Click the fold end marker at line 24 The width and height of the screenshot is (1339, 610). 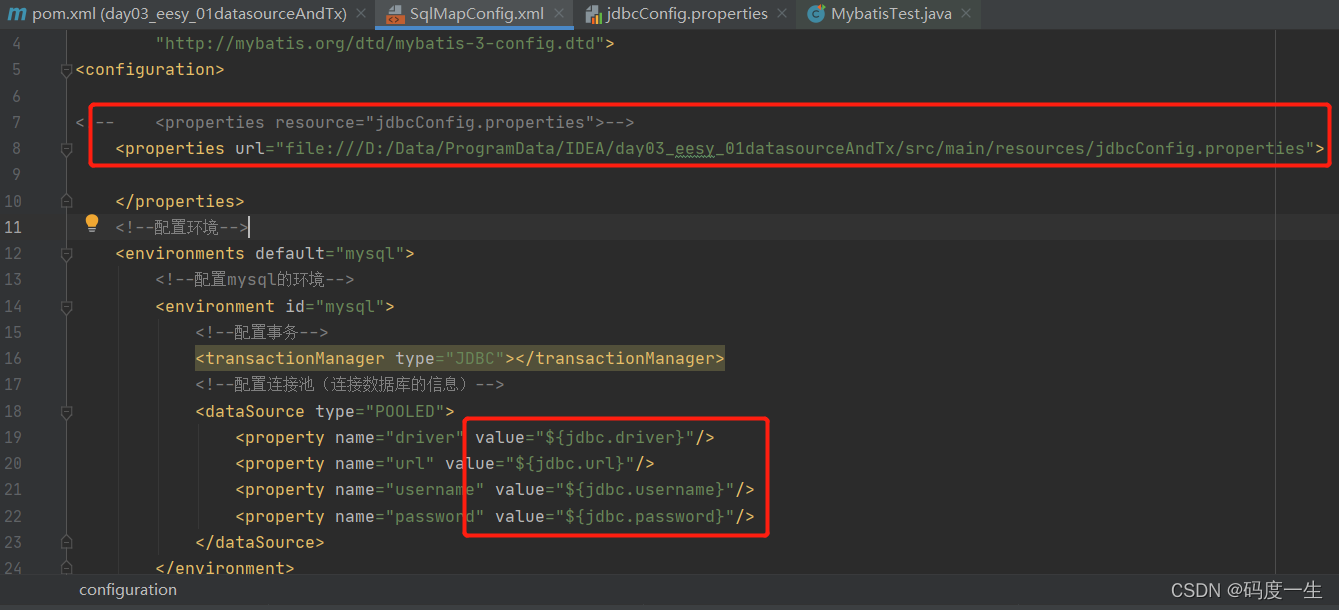(x=66, y=568)
